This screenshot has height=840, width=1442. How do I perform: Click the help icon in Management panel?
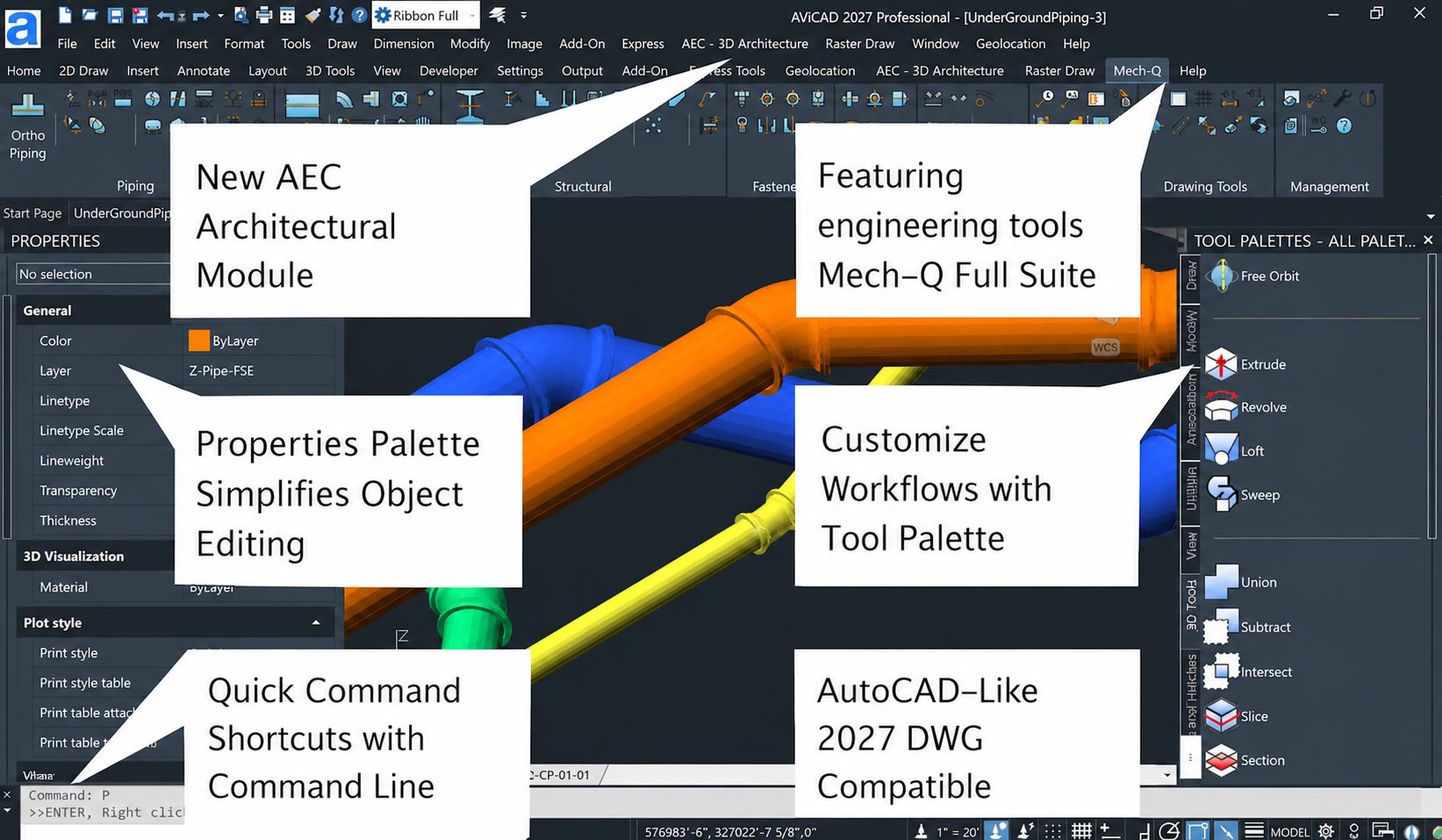(x=1344, y=126)
